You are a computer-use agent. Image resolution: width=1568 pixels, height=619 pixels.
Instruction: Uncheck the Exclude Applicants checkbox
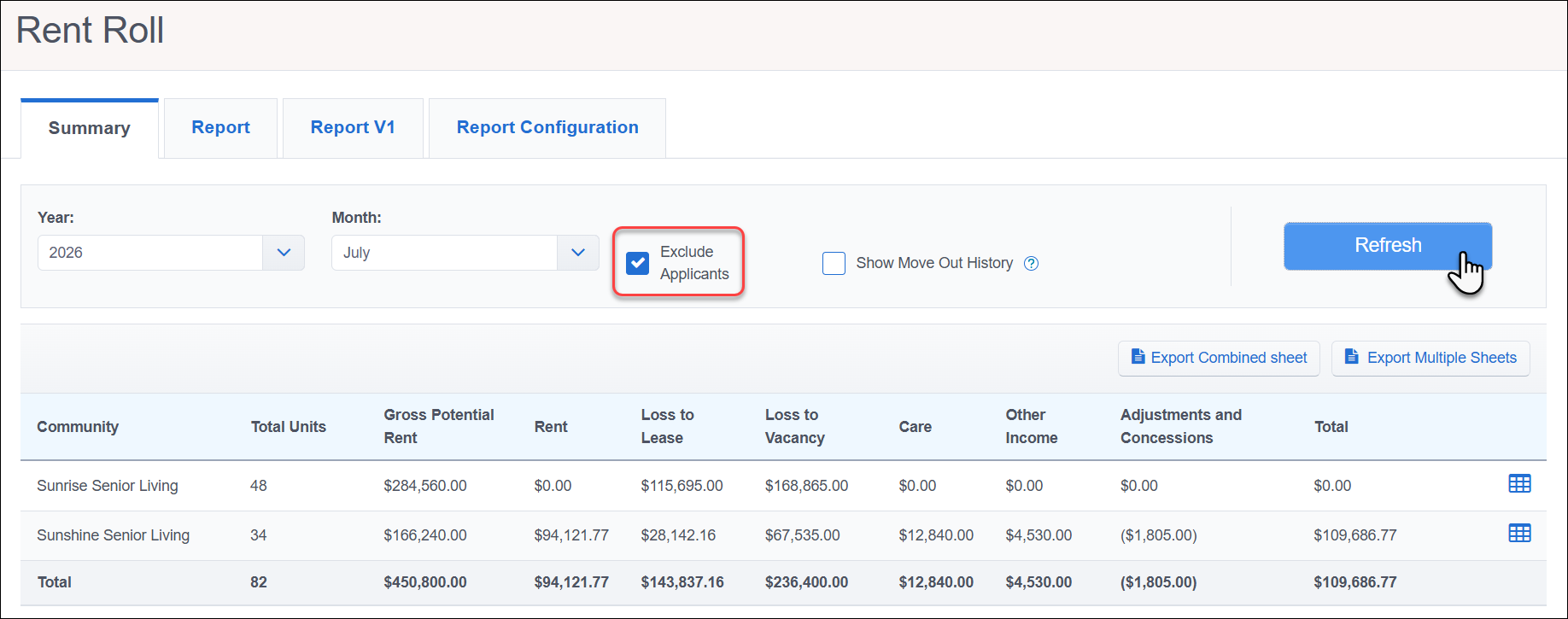(x=637, y=263)
